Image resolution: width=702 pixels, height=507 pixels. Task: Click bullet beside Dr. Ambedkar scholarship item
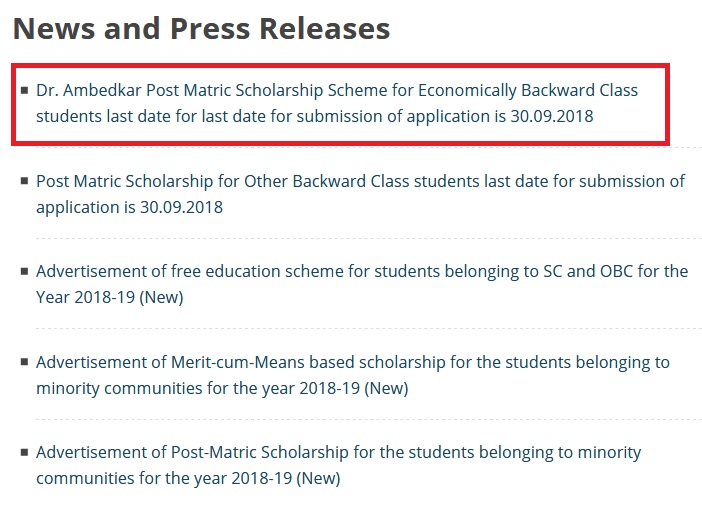(24, 90)
